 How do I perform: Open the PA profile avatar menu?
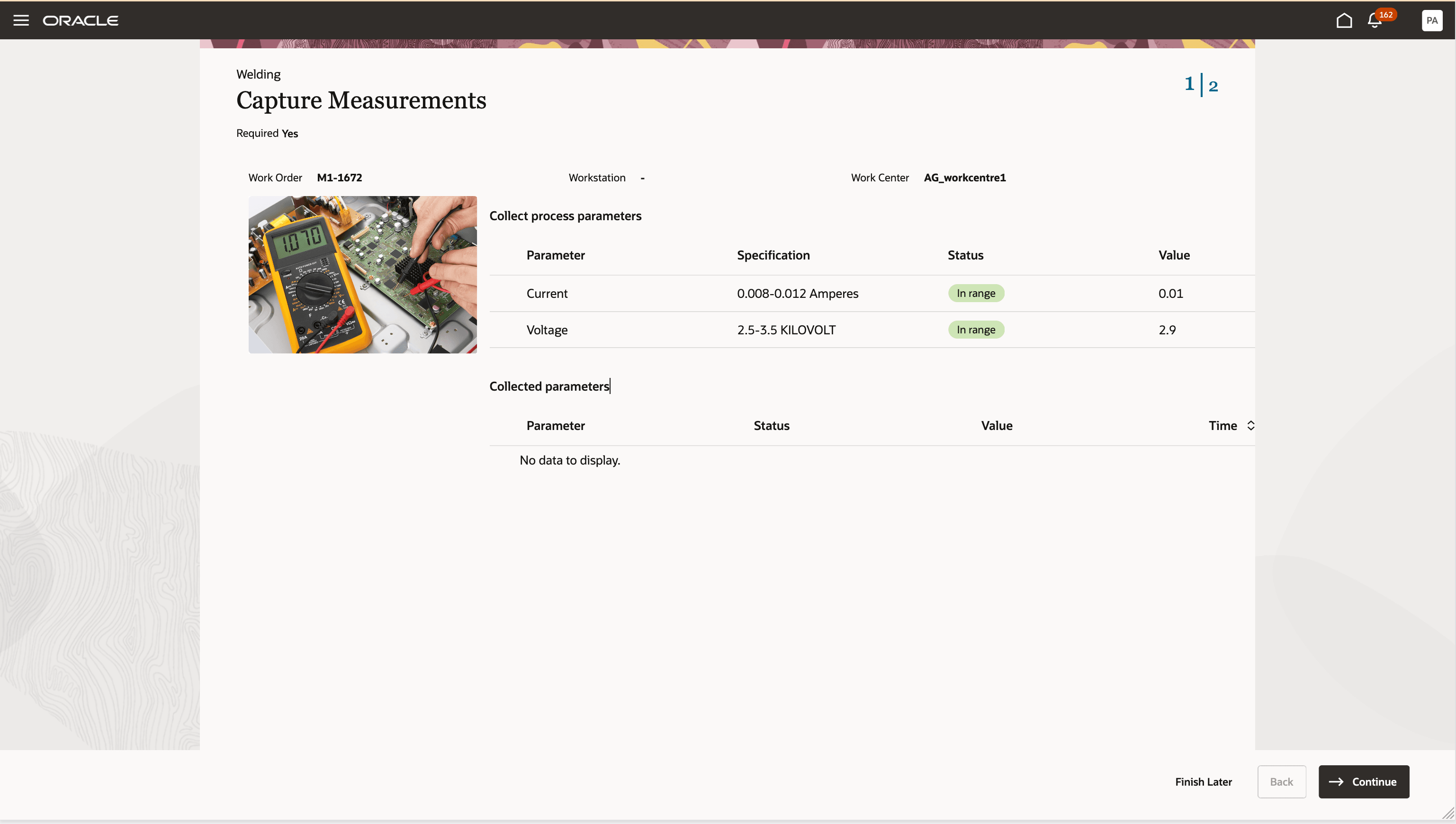[x=1432, y=20]
